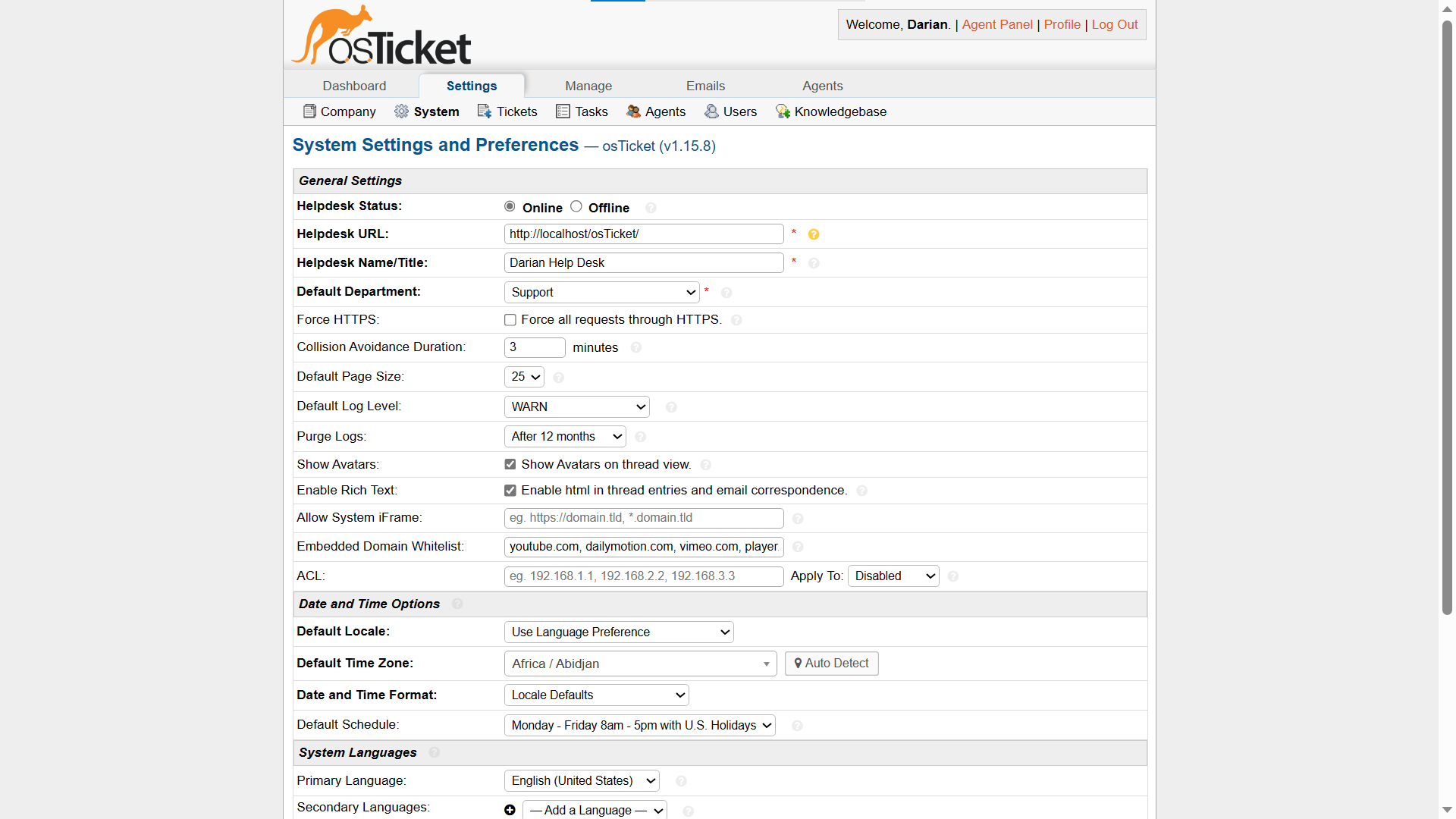The width and height of the screenshot is (1456, 819).
Task: Click the Tickets settings icon
Action: click(x=483, y=111)
